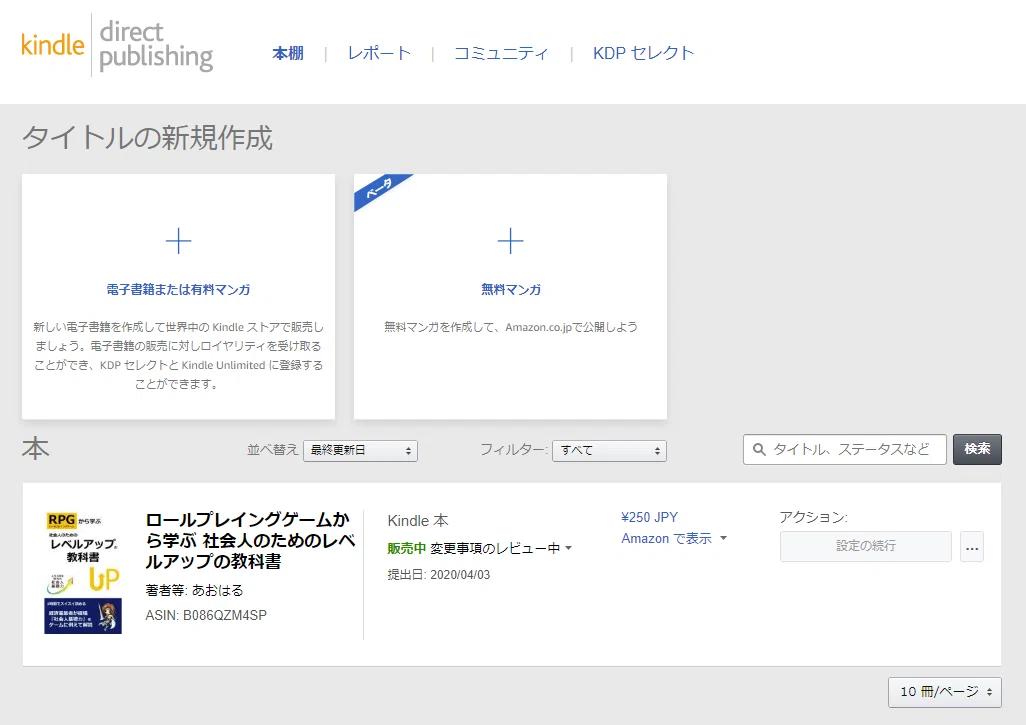Open the フィルター すべて dropdown

609,450
